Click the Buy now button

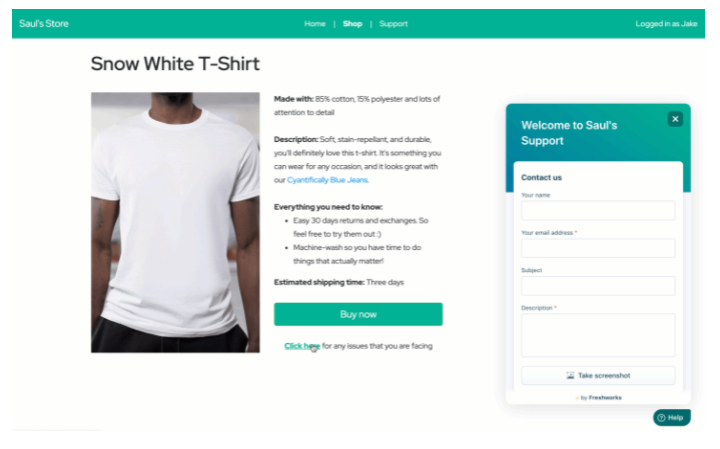(358, 314)
